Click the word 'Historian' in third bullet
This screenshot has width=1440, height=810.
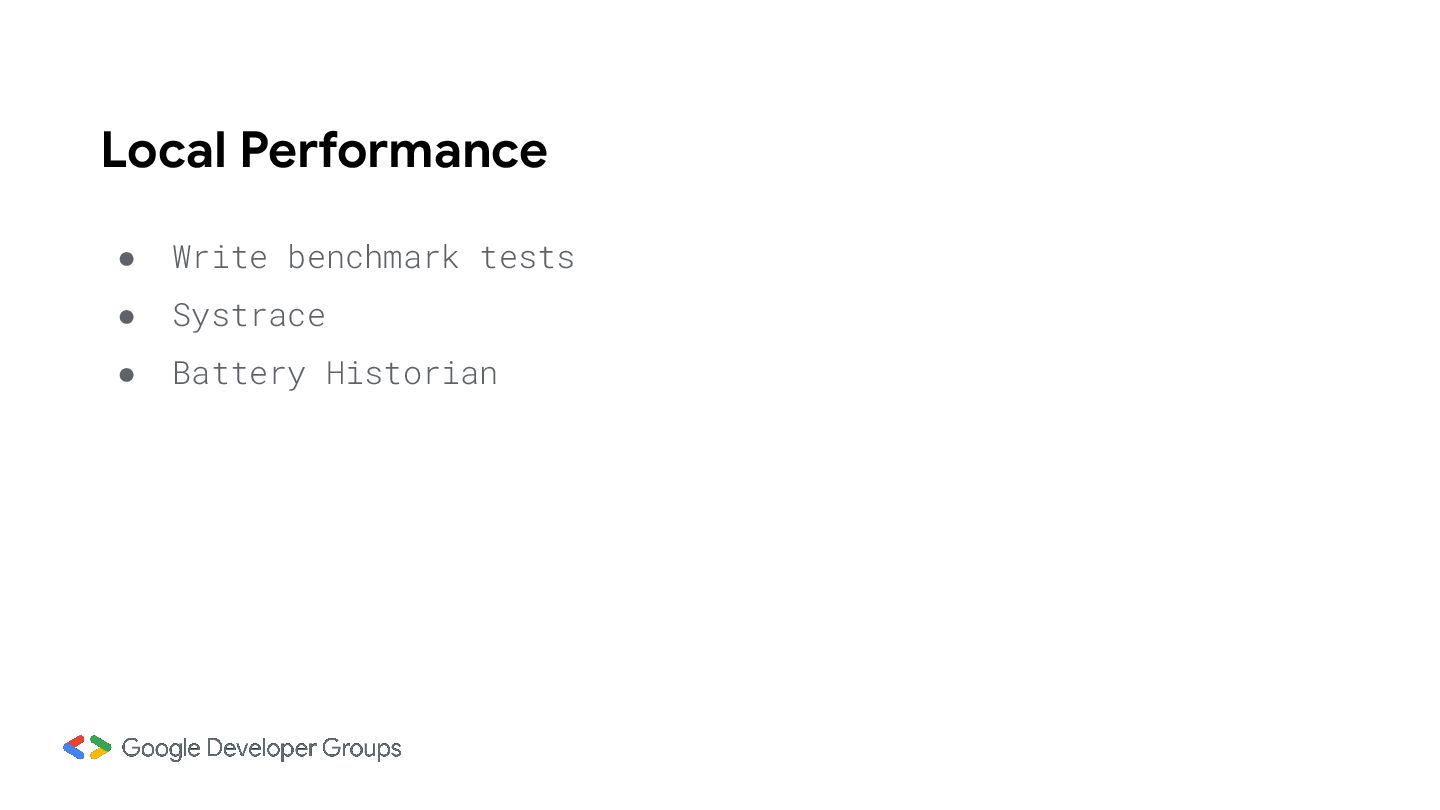pyautogui.click(x=412, y=373)
